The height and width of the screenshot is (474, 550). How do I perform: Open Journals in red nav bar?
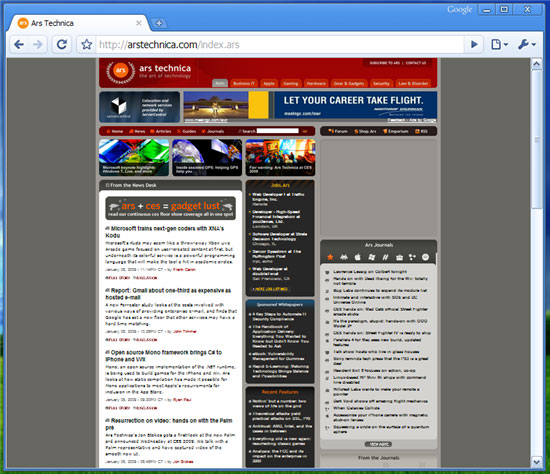click(x=213, y=131)
